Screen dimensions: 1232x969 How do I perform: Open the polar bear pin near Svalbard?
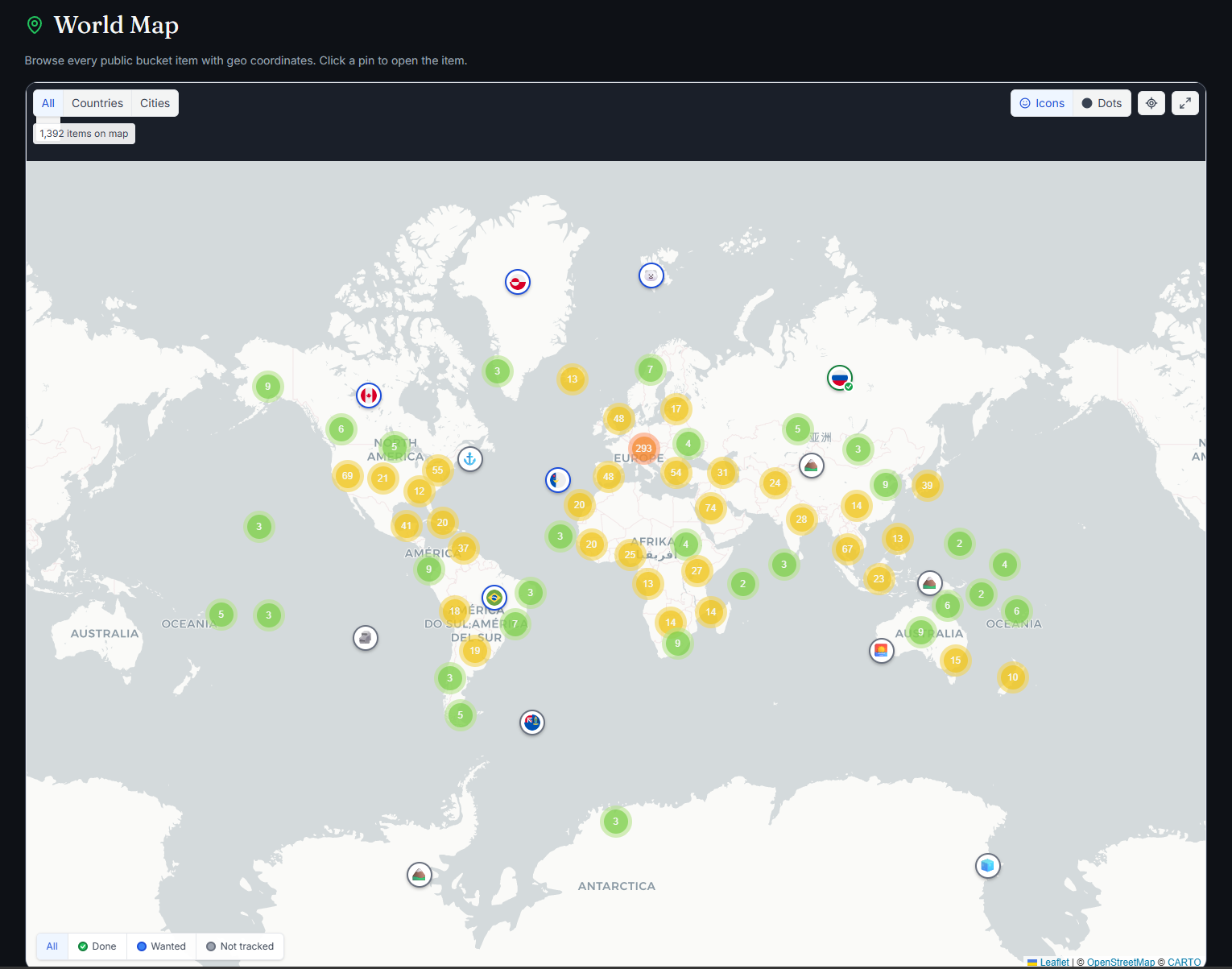click(651, 275)
